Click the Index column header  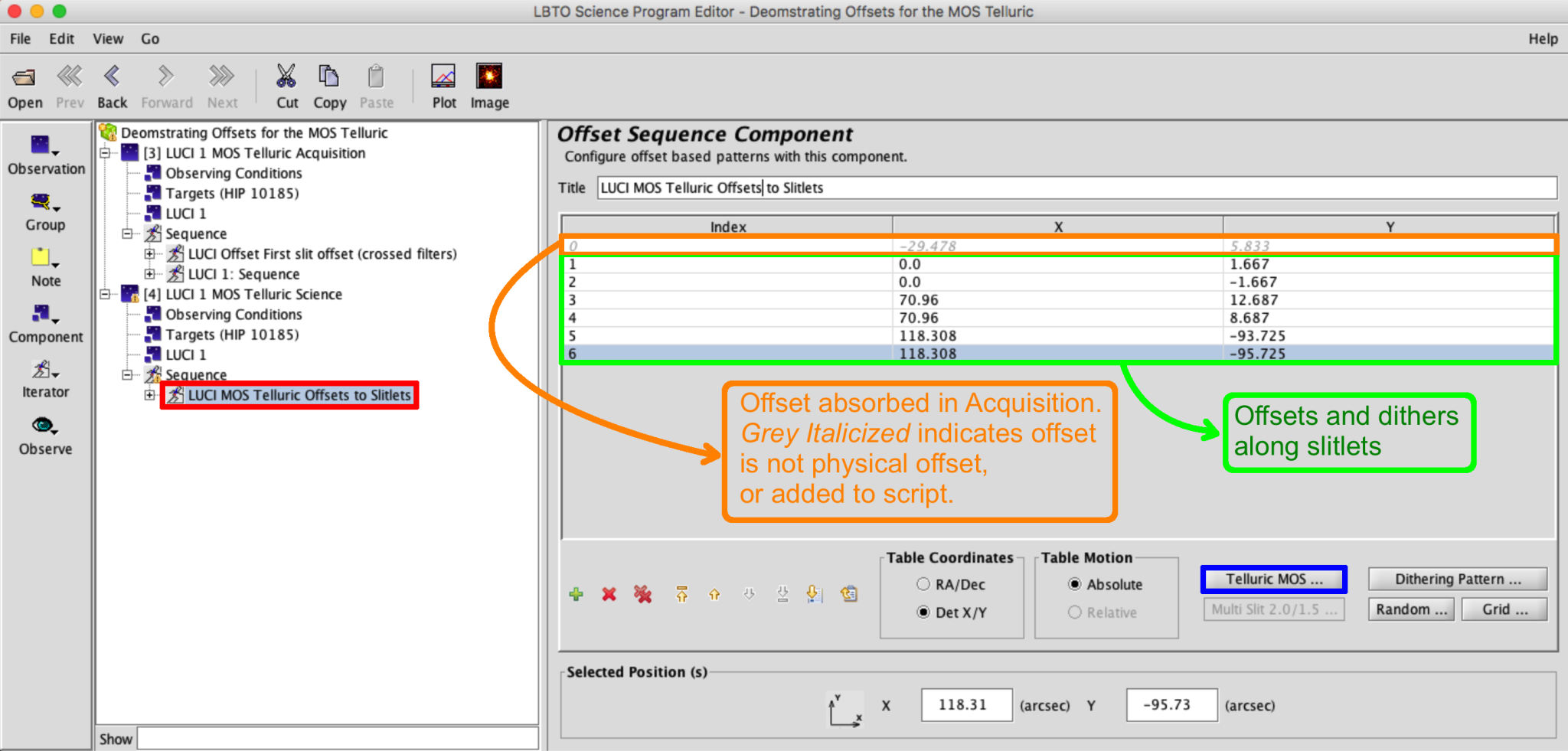click(x=728, y=227)
